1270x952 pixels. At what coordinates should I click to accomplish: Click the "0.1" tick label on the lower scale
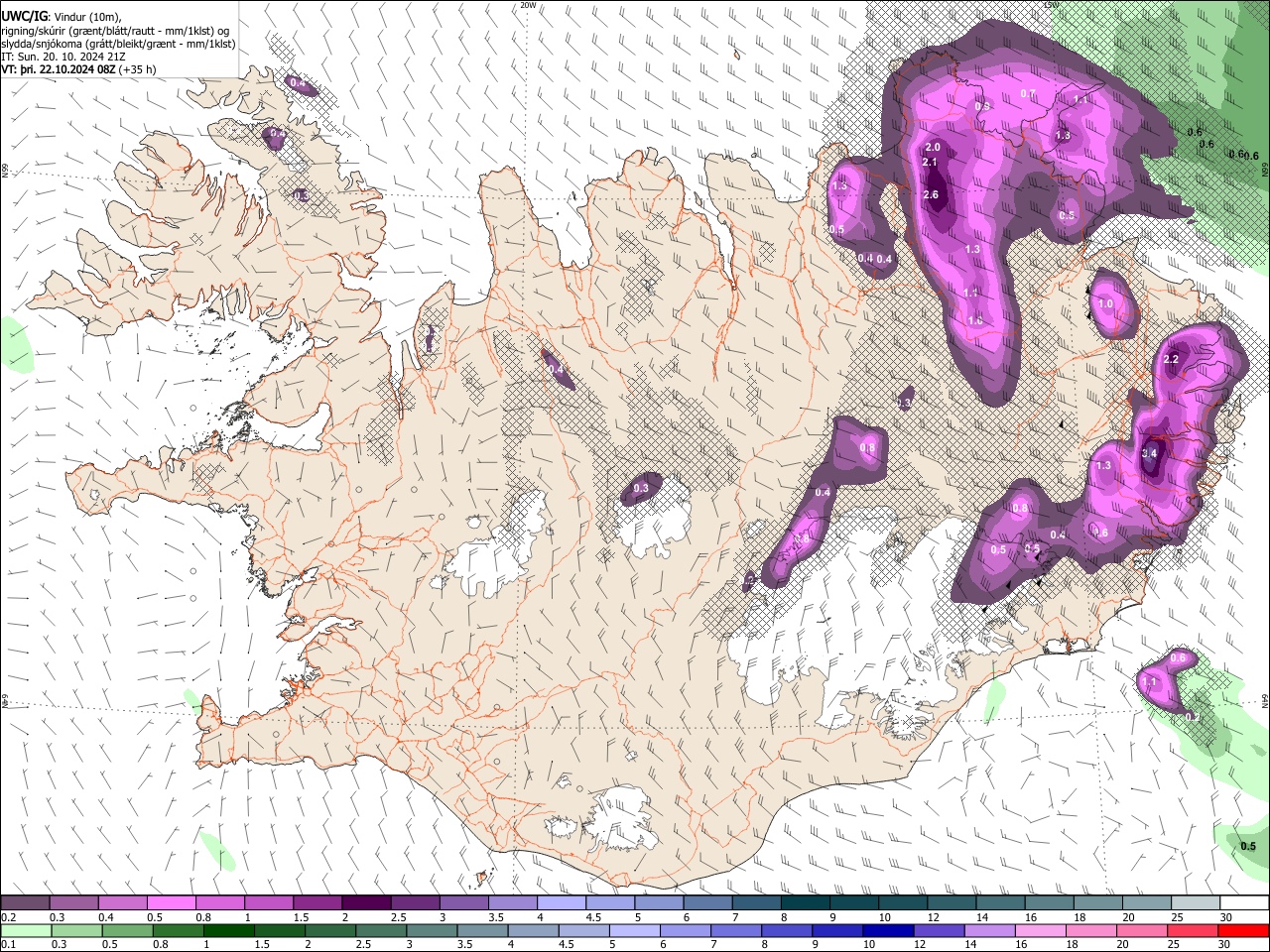8,944
